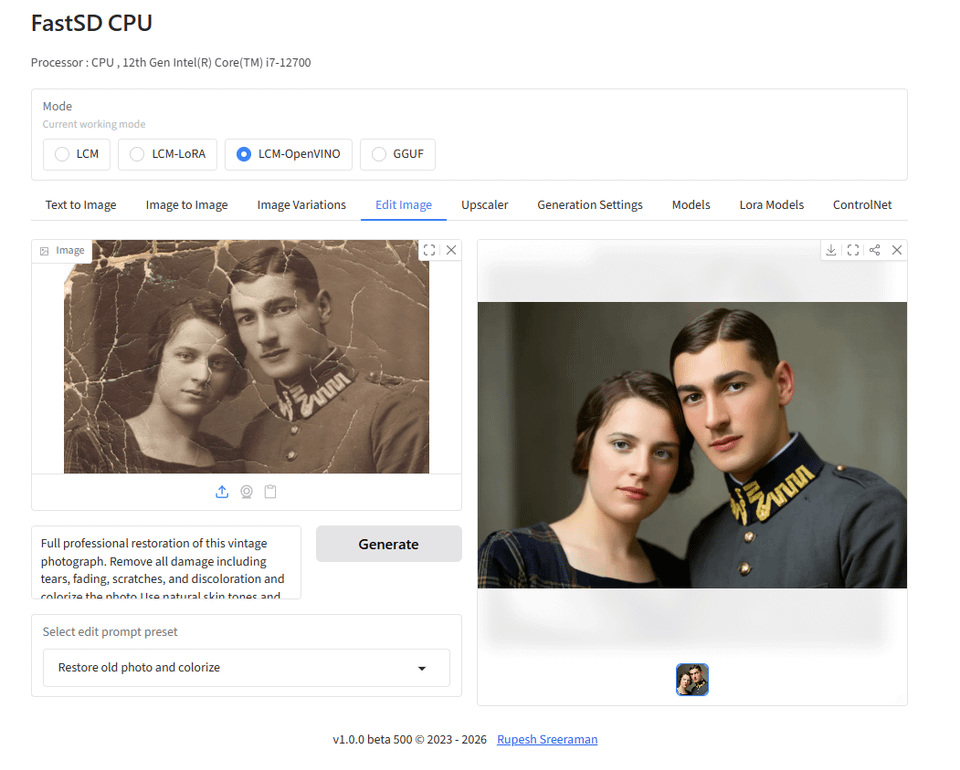The image size is (960, 770).
Task: Open the Rupesh Sreeraman link
Action: (x=547, y=739)
